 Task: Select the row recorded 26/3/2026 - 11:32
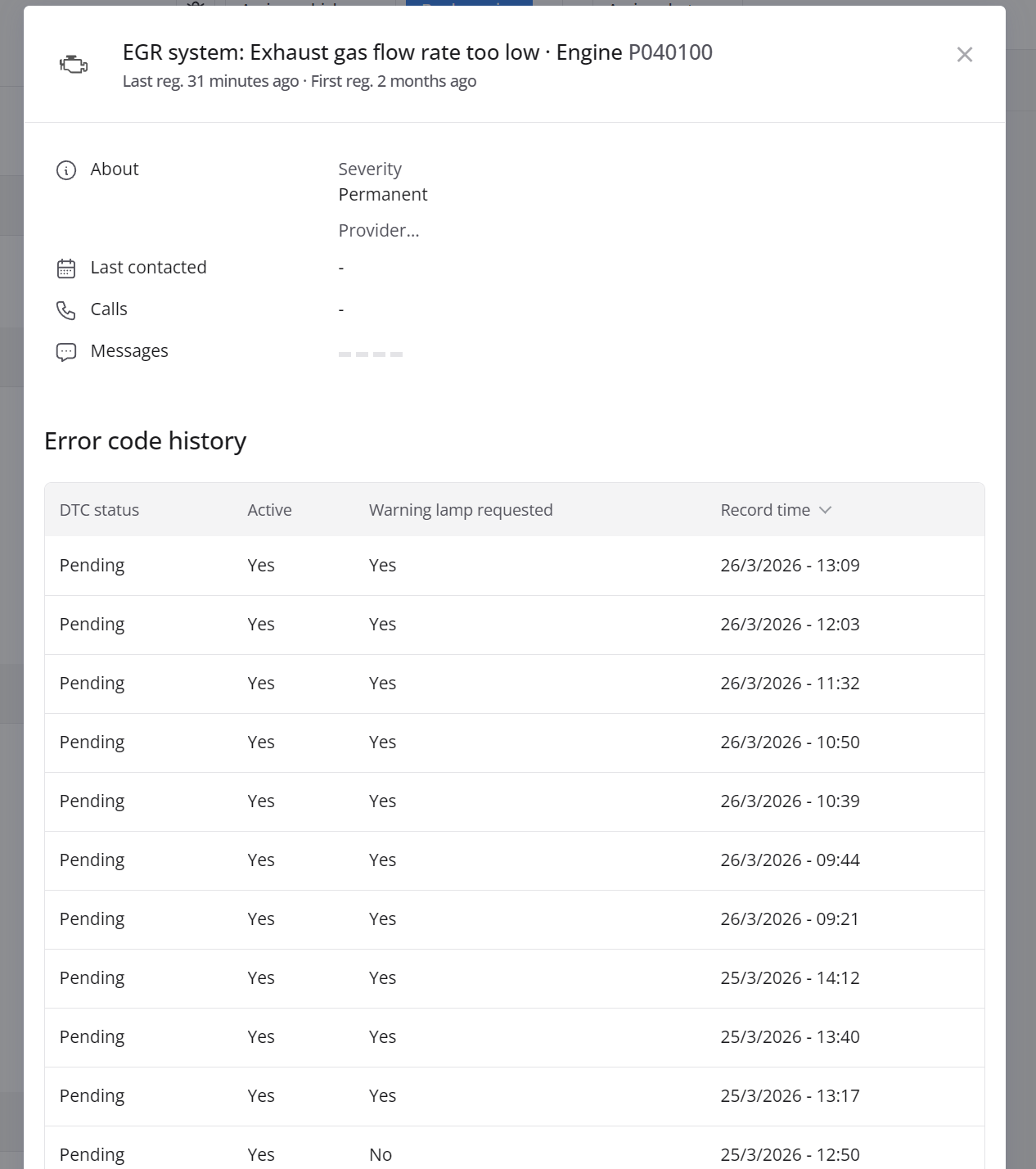pyautogui.click(x=514, y=684)
